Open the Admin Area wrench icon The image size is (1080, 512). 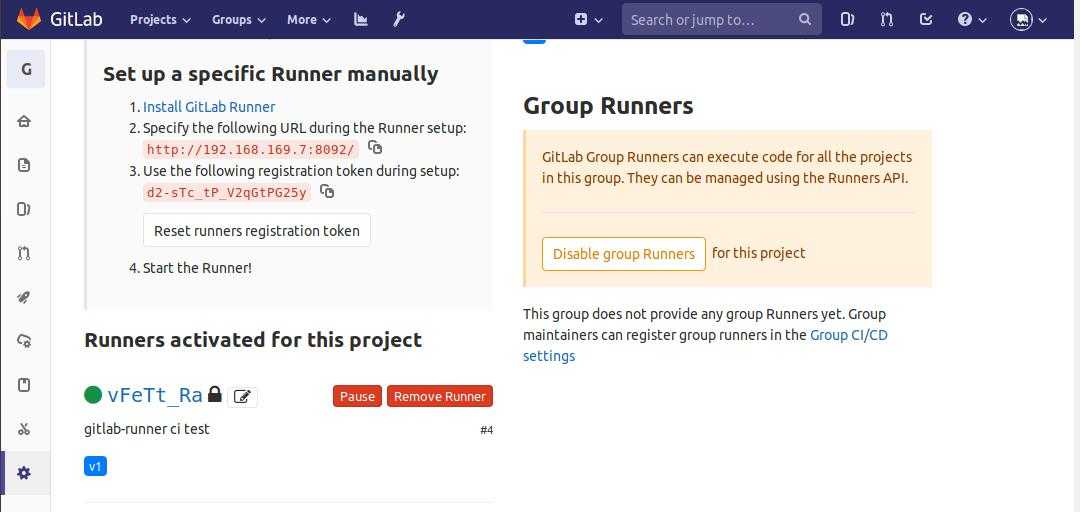click(x=398, y=19)
